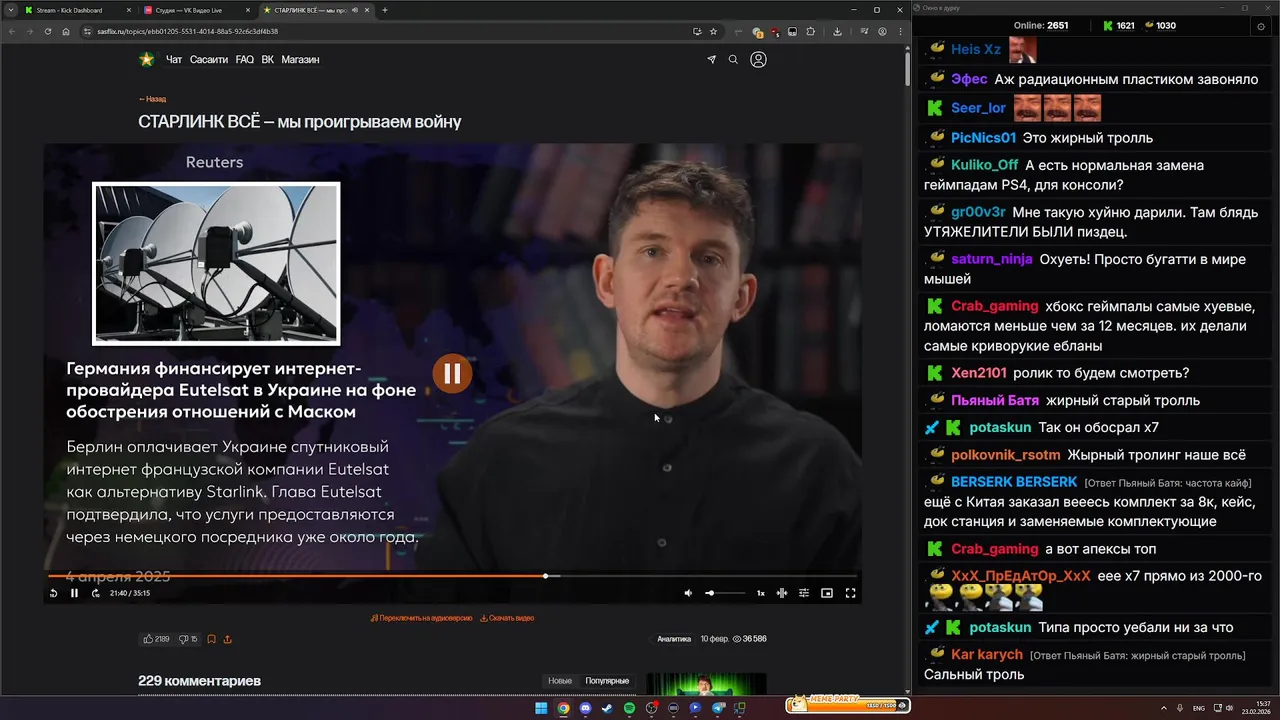
Task: Open the Аналитика tag
Action: tap(674, 639)
